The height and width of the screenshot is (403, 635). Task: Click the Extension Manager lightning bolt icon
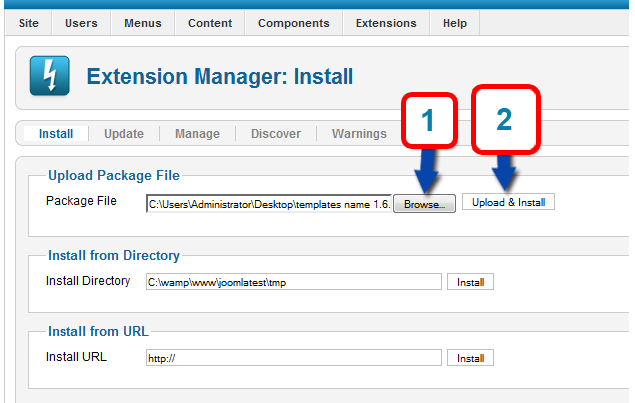49,77
